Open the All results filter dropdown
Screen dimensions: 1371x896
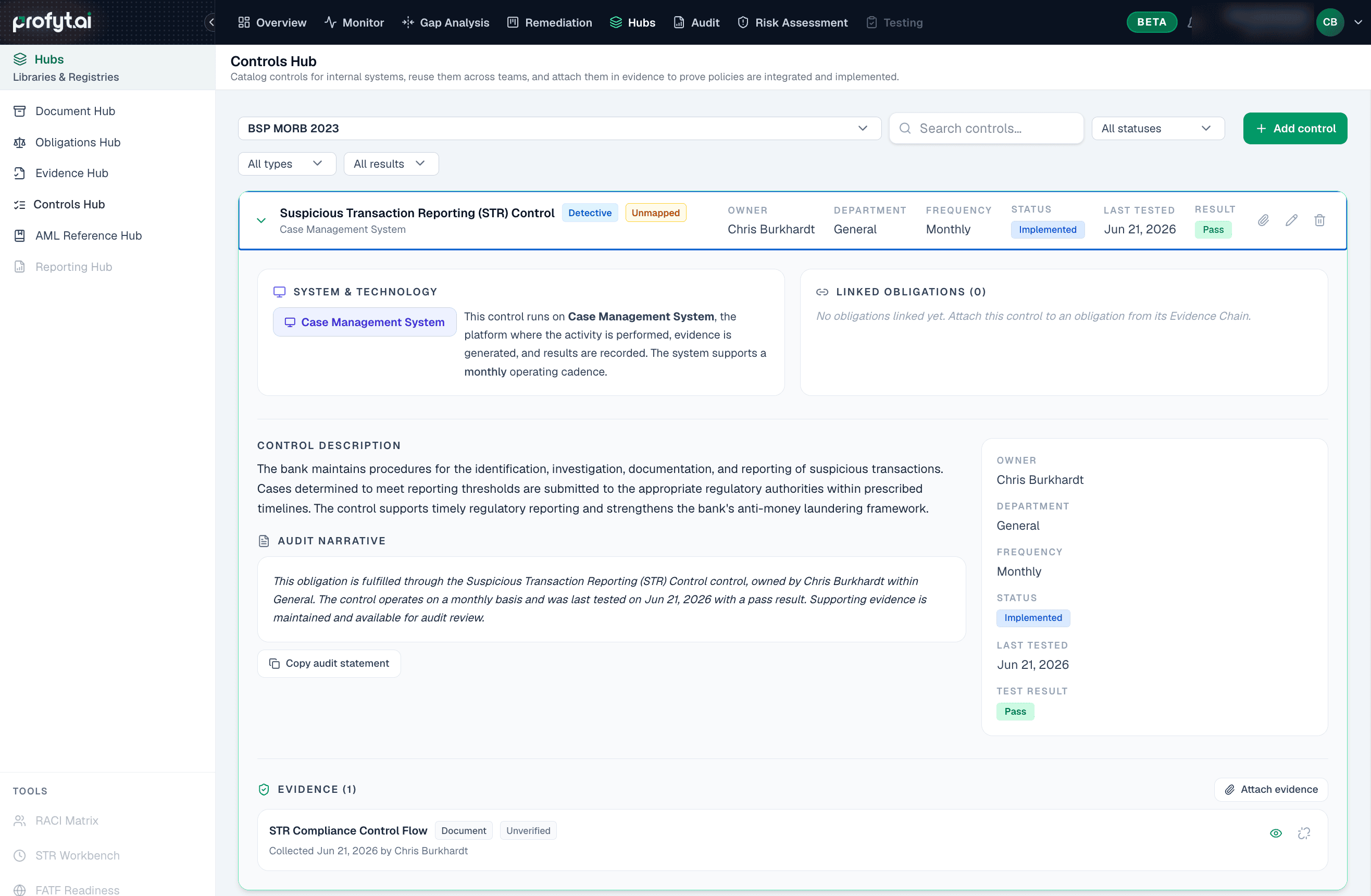pyautogui.click(x=391, y=164)
